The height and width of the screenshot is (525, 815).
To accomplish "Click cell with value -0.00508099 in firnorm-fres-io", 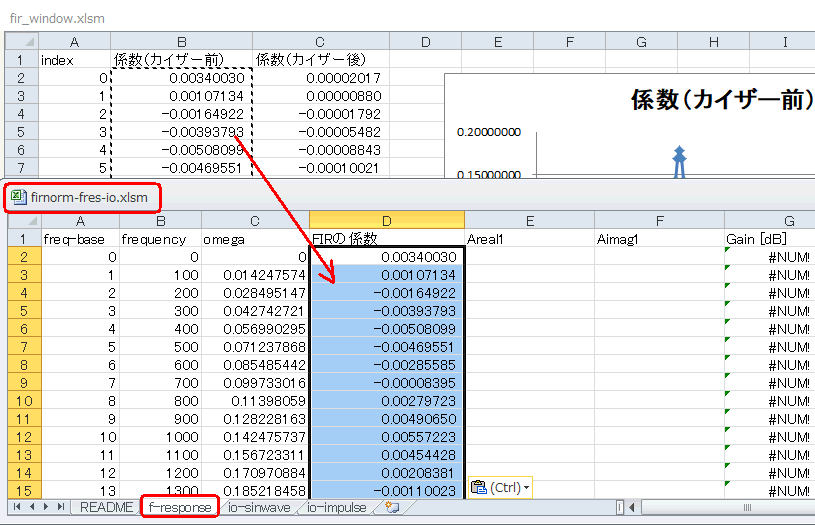I will point(387,329).
